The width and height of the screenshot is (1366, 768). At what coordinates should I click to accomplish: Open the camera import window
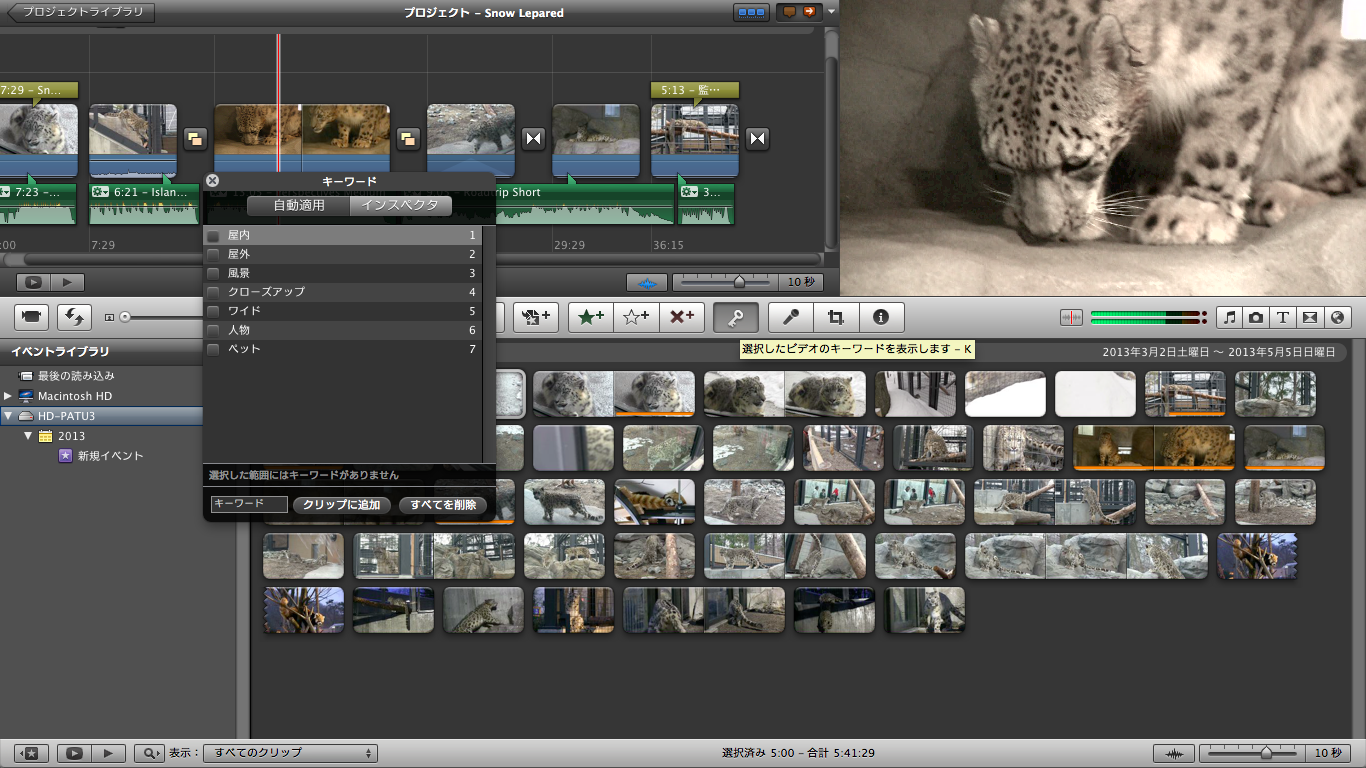(x=32, y=317)
